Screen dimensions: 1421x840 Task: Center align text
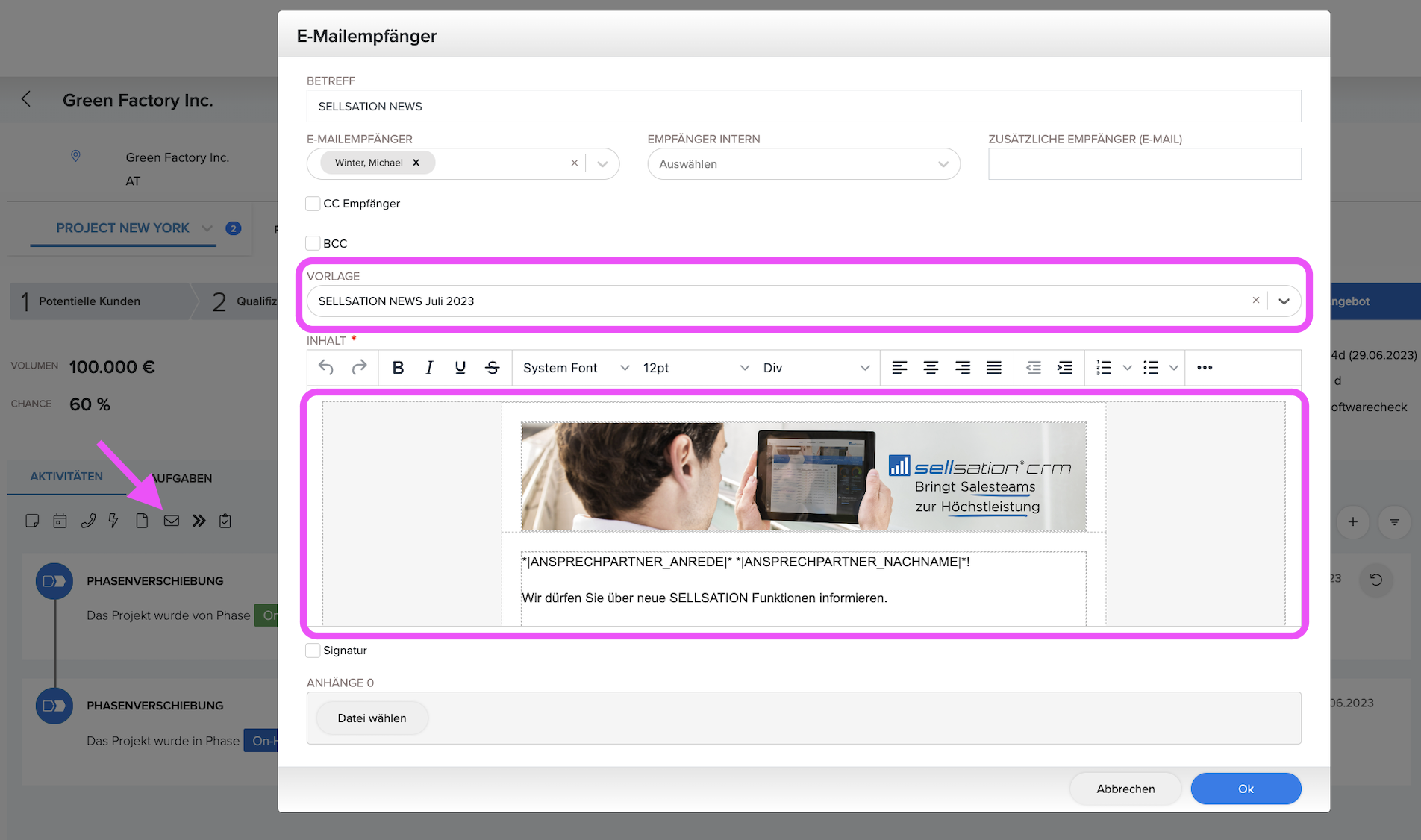(x=931, y=367)
